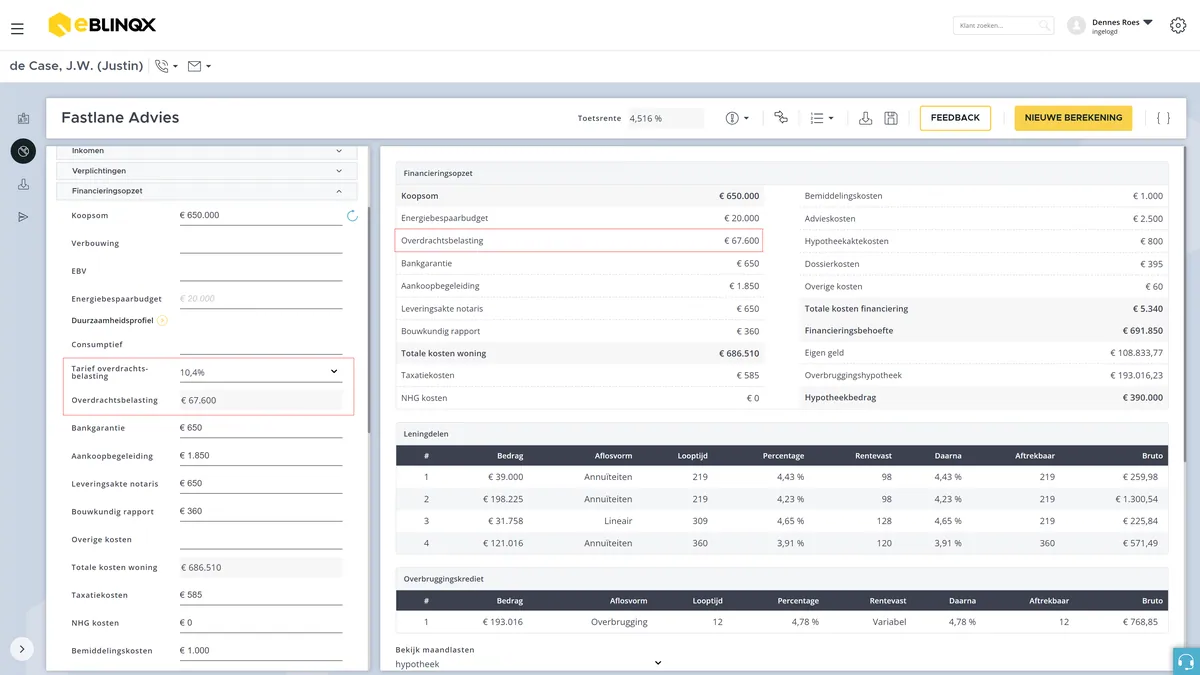Image resolution: width=1200 pixels, height=675 pixels.
Task: Open the phone contact options
Action: pyautogui.click(x=166, y=66)
